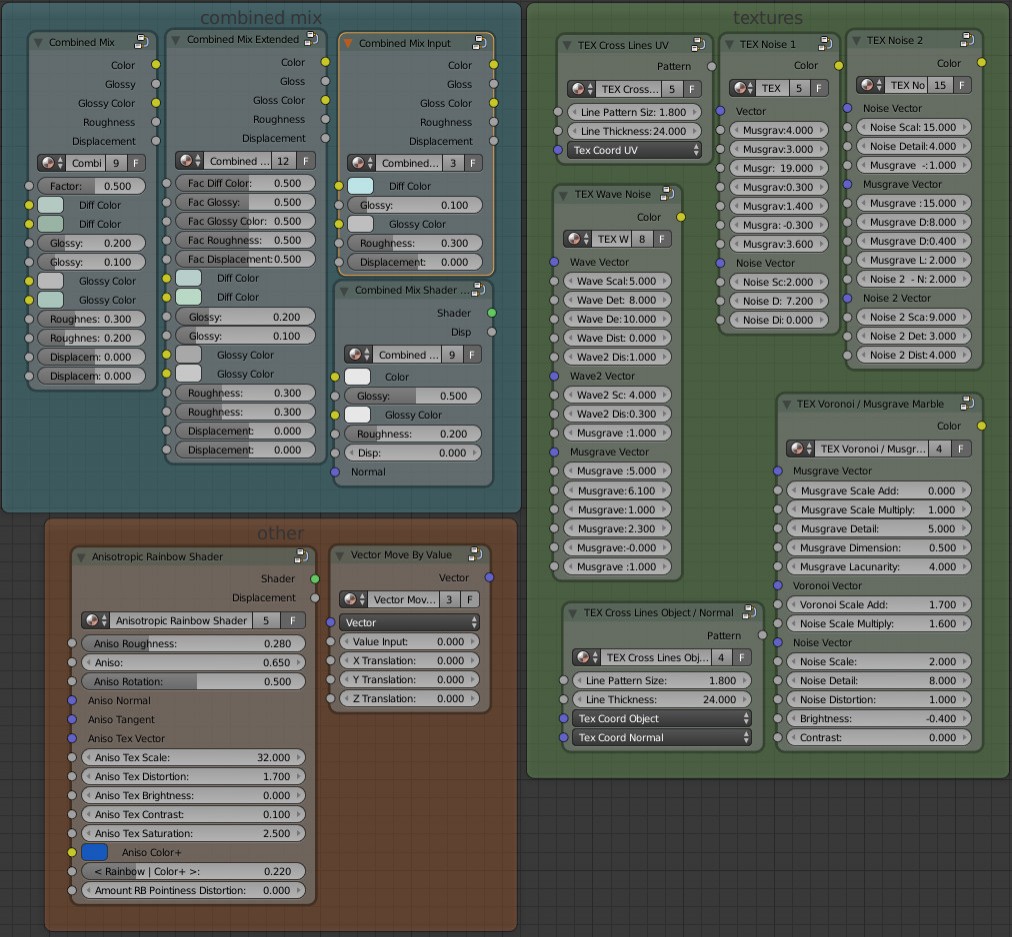This screenshot has width=1012, height=937.
Task: Click the group edit icon on TEX Voronoi header
Action: pyautogui.click(x=966, y=403)
